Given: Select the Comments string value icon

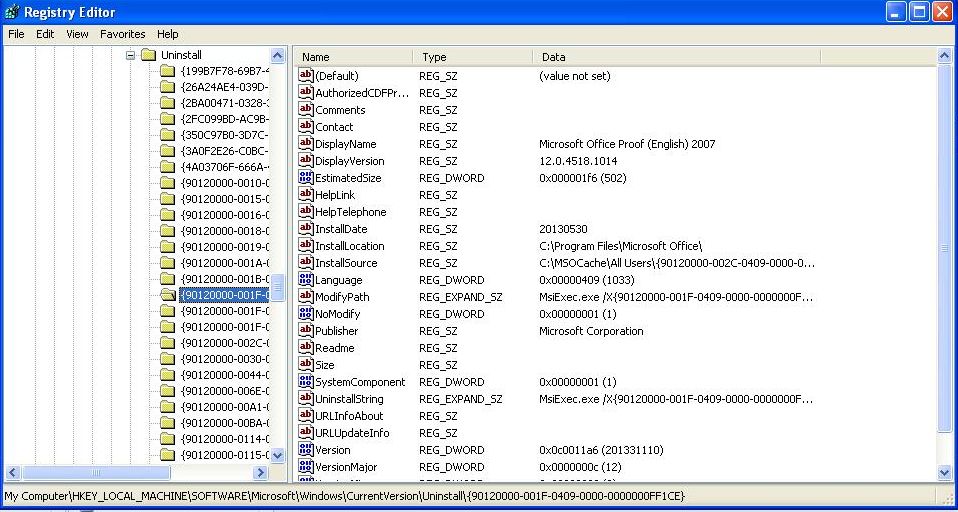Looking at the screenshot, I should [305, 110].
